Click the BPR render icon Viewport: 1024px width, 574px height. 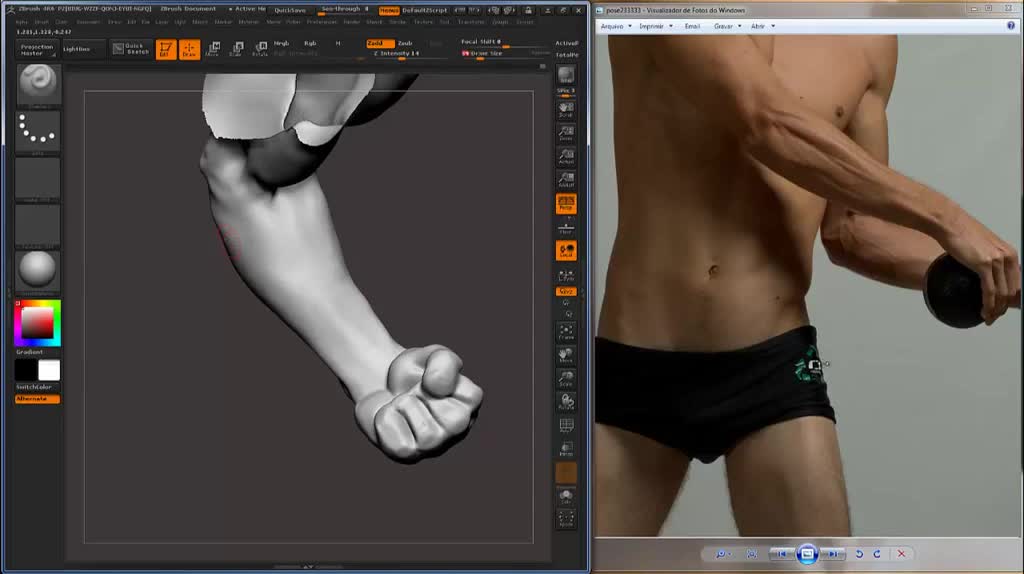[x=566, y=75]
